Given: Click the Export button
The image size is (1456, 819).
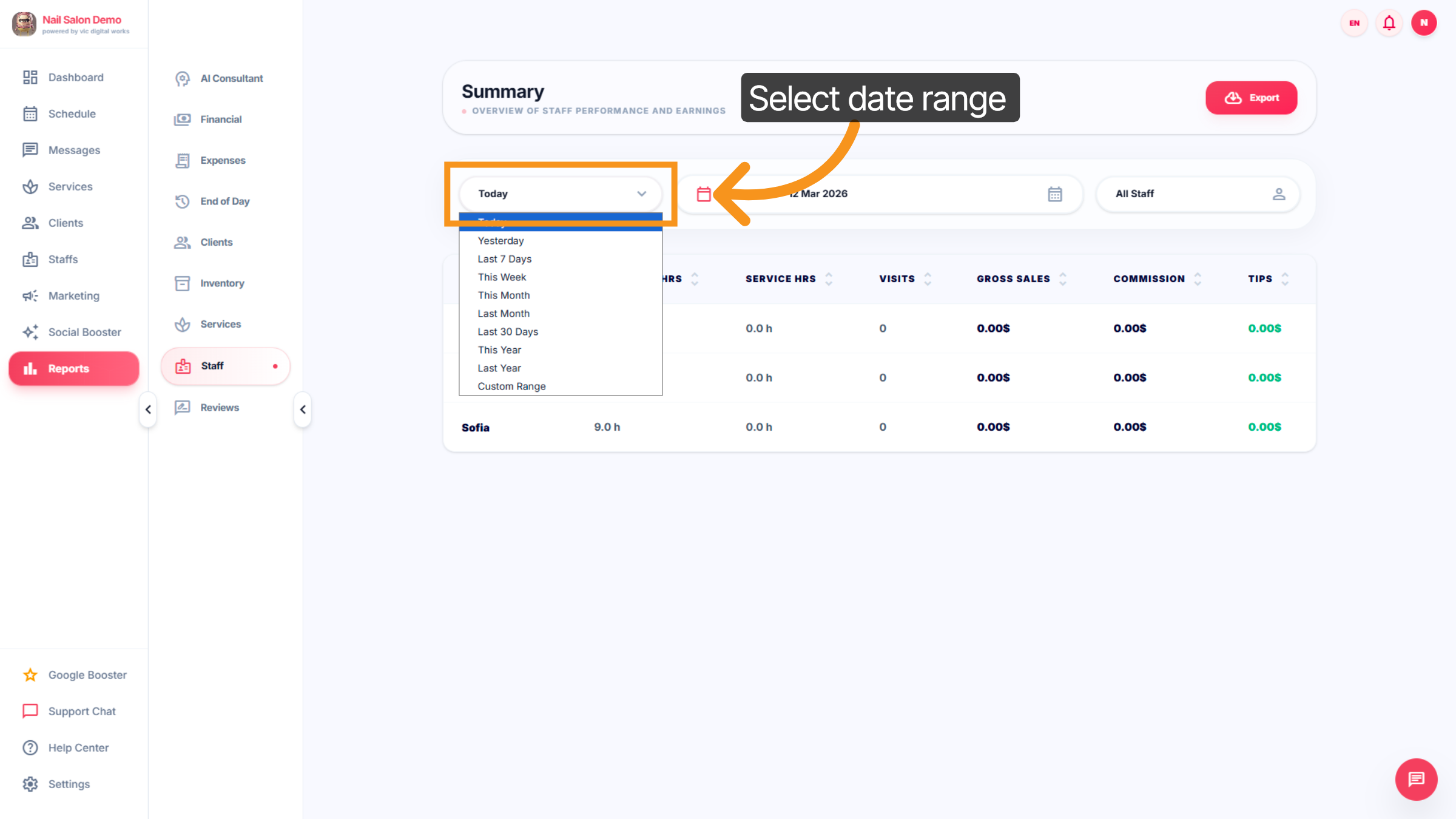Looking at the screenshot, I should pos(1251,98).
